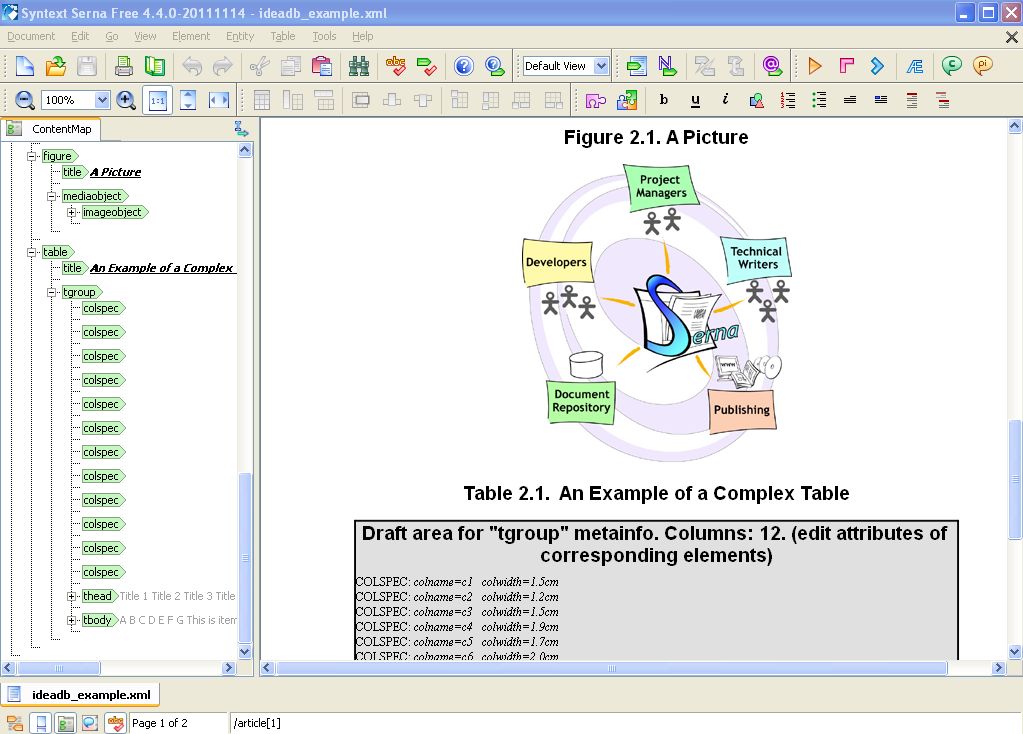Insert a numbered list via toolbar

pyautogui.click(x=788, y=100)
